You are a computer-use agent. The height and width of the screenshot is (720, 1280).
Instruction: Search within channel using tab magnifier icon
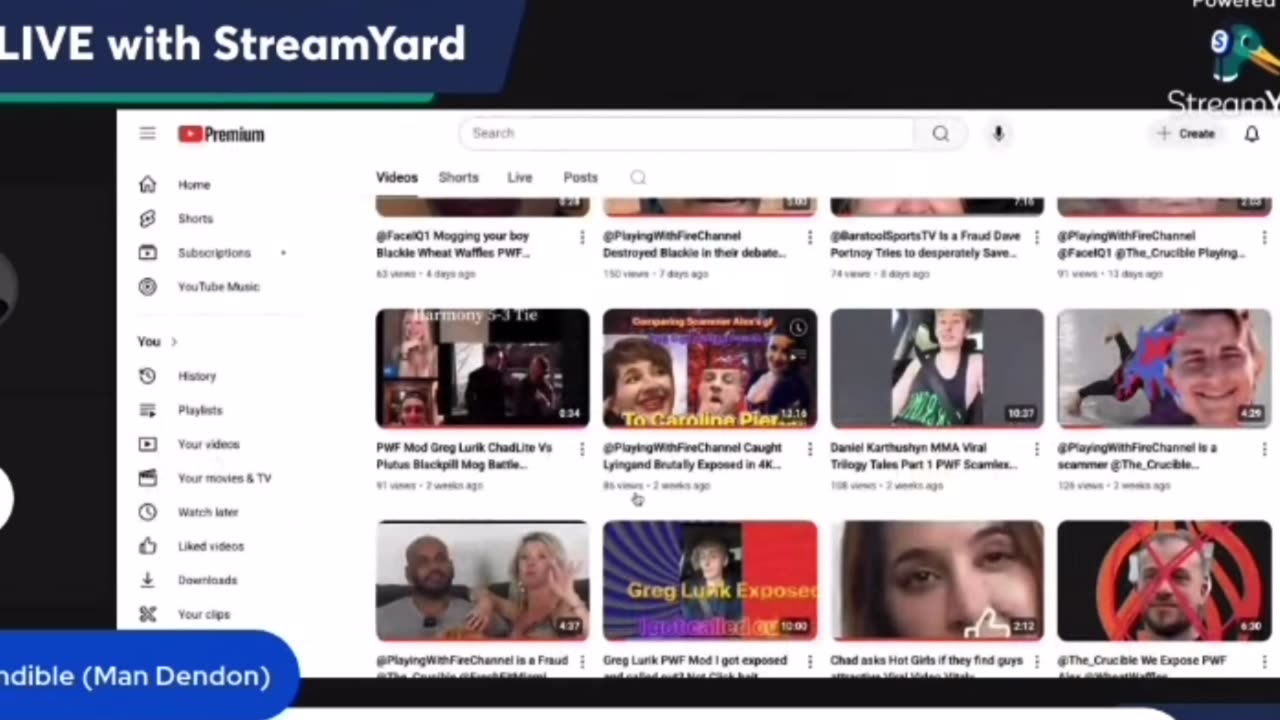point(638,178)
